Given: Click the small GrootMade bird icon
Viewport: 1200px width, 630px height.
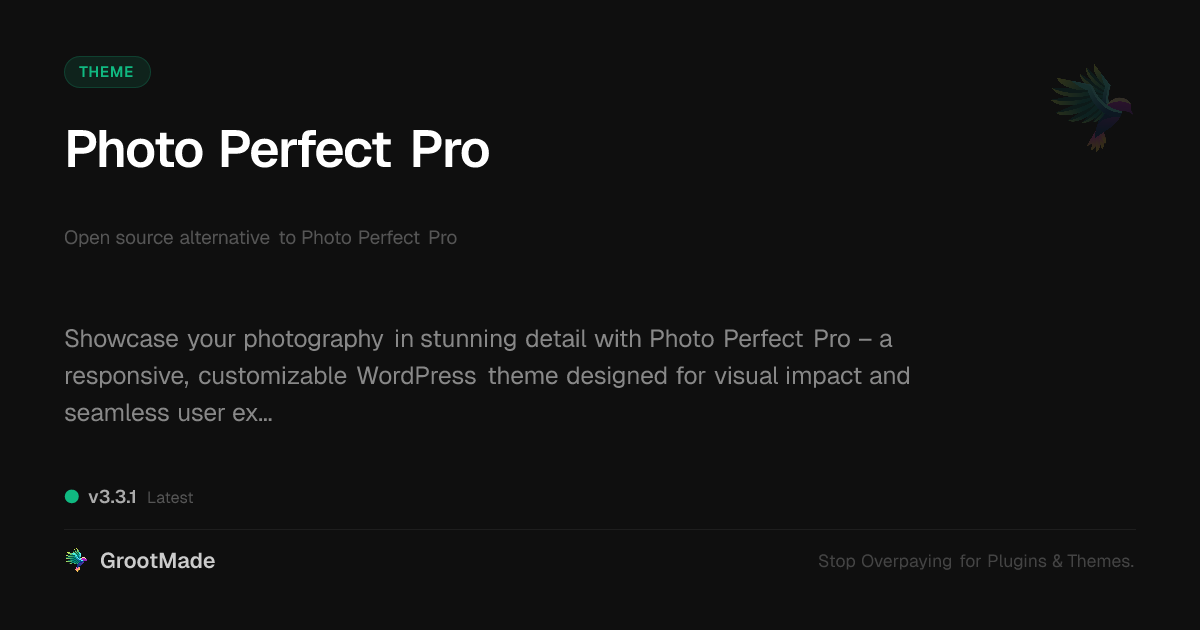Looking at the screenshot, I should (x=76, y=561).
